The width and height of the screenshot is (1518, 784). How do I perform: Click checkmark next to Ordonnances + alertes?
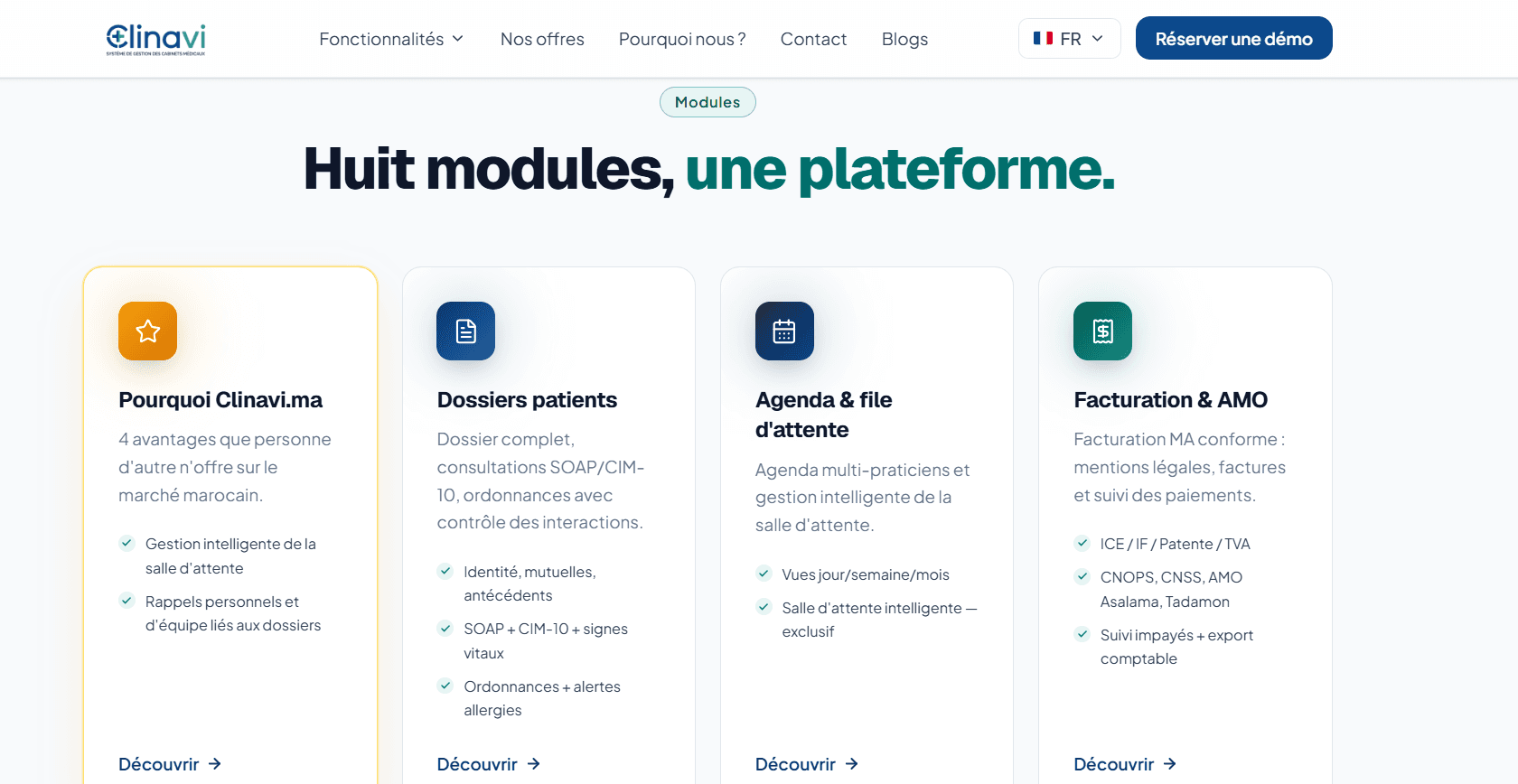(x=445, y=686)
